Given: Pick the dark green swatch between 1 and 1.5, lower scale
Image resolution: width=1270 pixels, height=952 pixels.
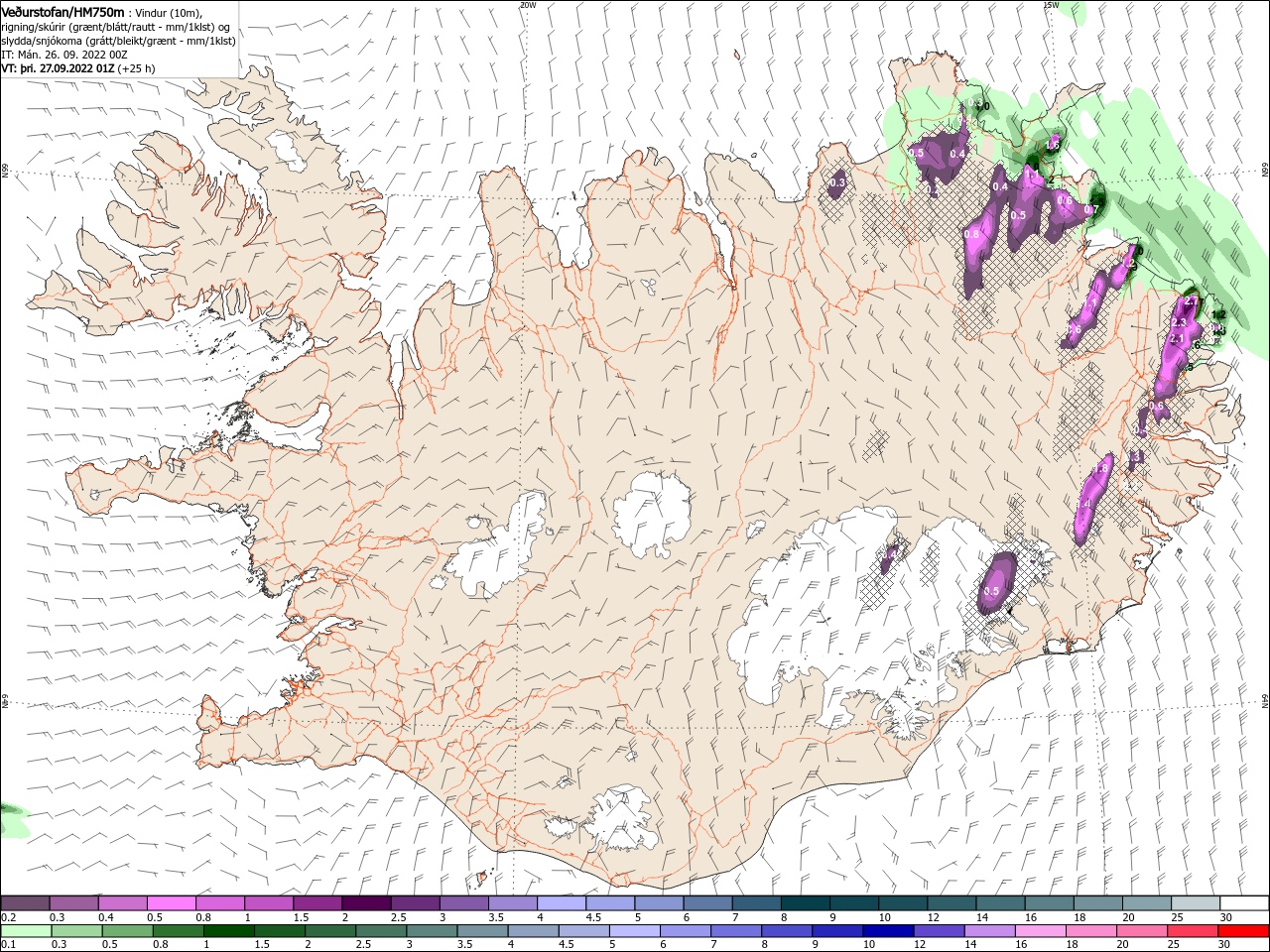Looking at the screenshot, I should pyautogui.click(x=227, y=931).
